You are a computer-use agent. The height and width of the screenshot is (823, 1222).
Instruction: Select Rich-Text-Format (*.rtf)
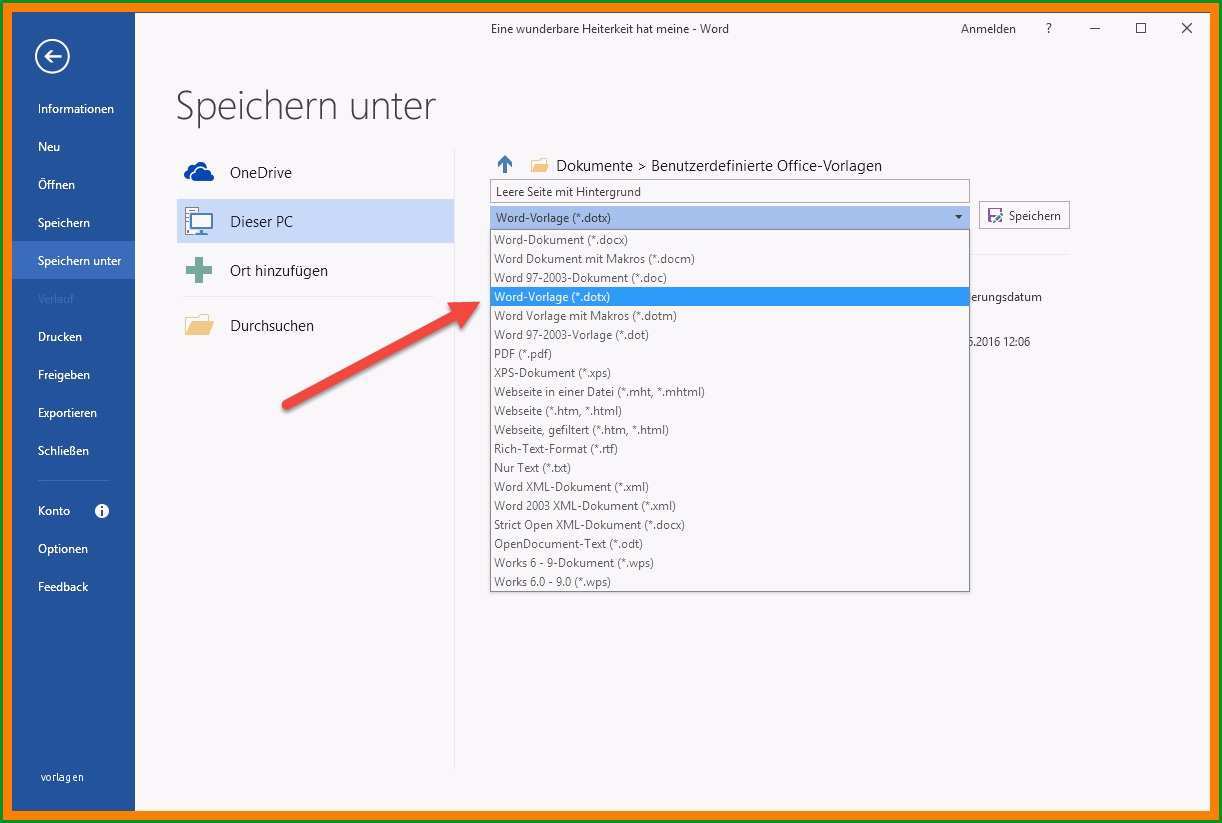click(730, 449)
